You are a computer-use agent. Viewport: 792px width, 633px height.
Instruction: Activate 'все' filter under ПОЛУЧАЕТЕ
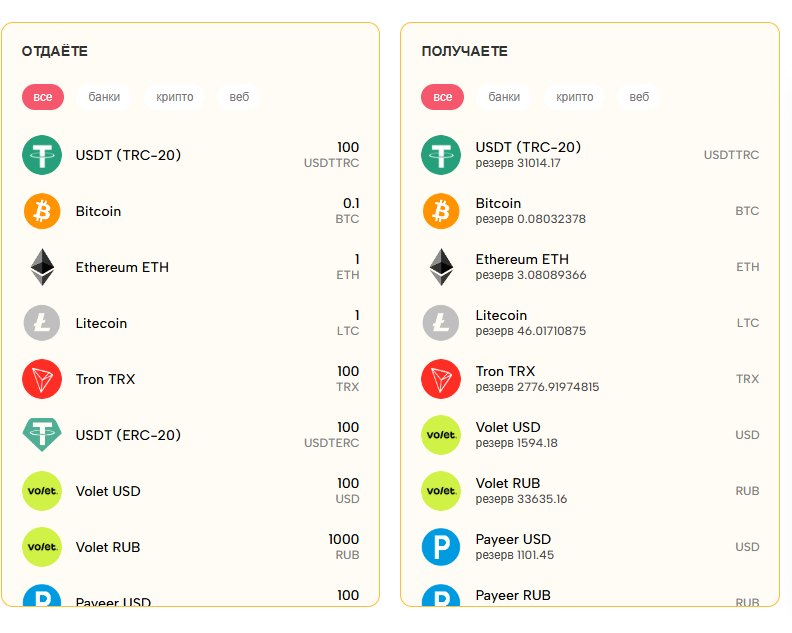point(442,97)
